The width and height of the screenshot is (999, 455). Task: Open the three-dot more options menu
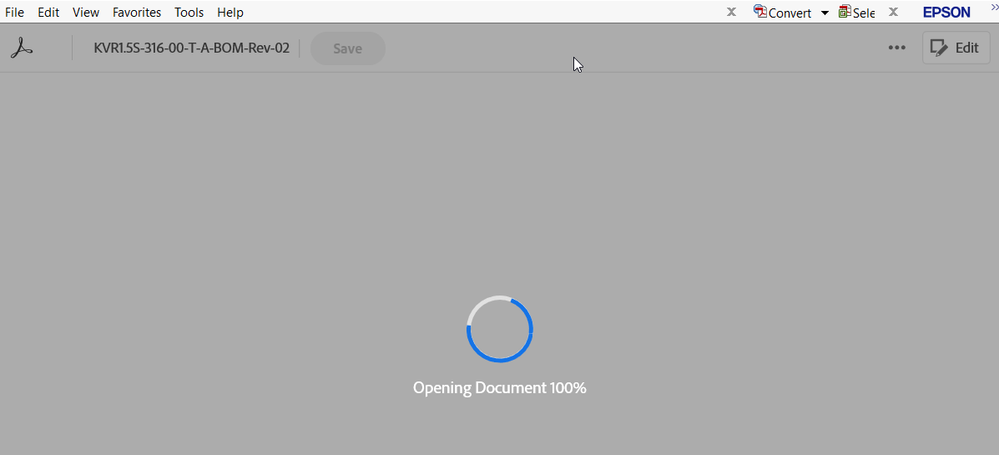897,48
